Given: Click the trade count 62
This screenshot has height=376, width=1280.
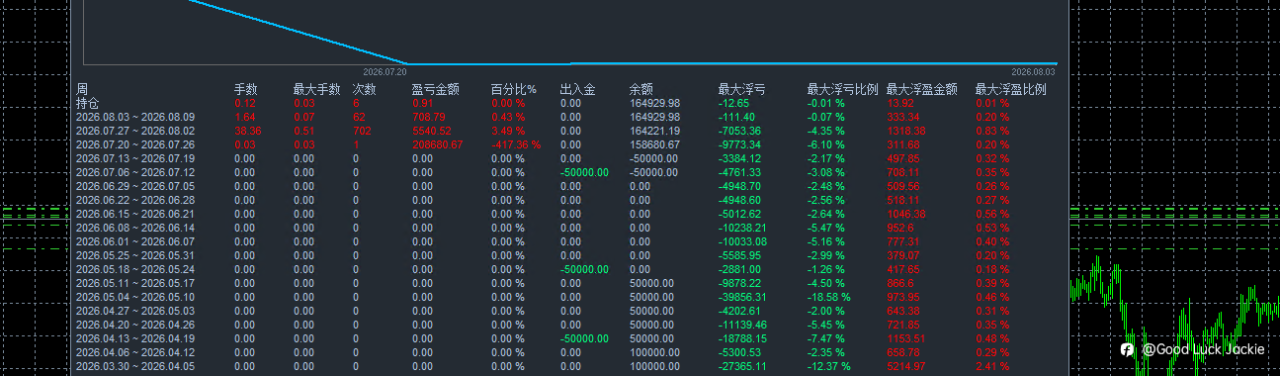Looking at the screenshot, I should click(359, 117).
